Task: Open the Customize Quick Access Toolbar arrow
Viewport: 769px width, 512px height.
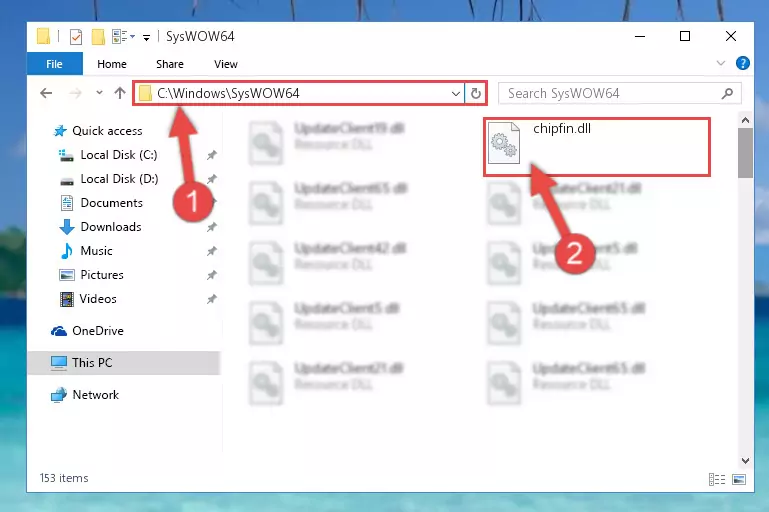Action: pos(146,38)
